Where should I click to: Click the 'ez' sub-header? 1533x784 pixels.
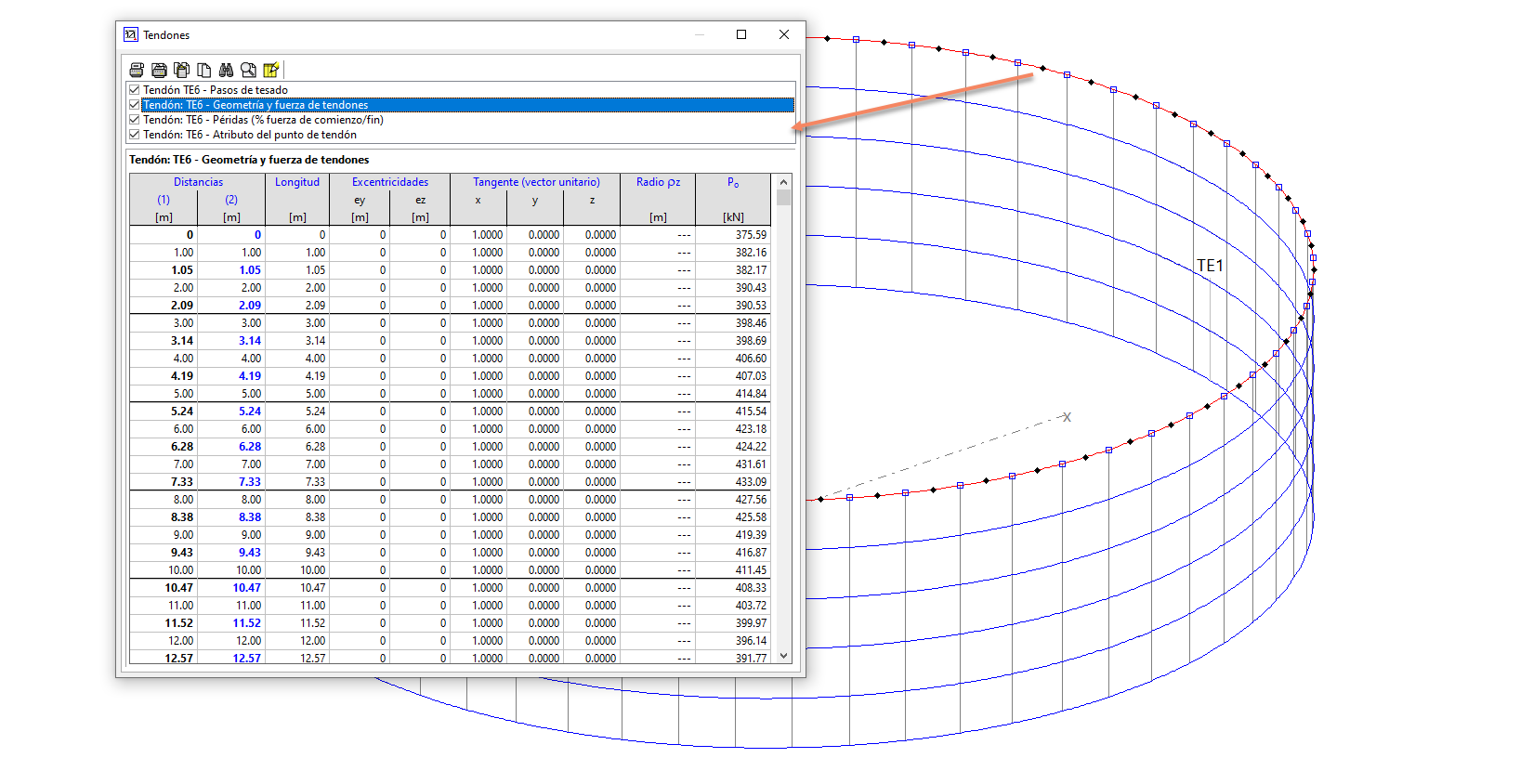pos(420,200)
